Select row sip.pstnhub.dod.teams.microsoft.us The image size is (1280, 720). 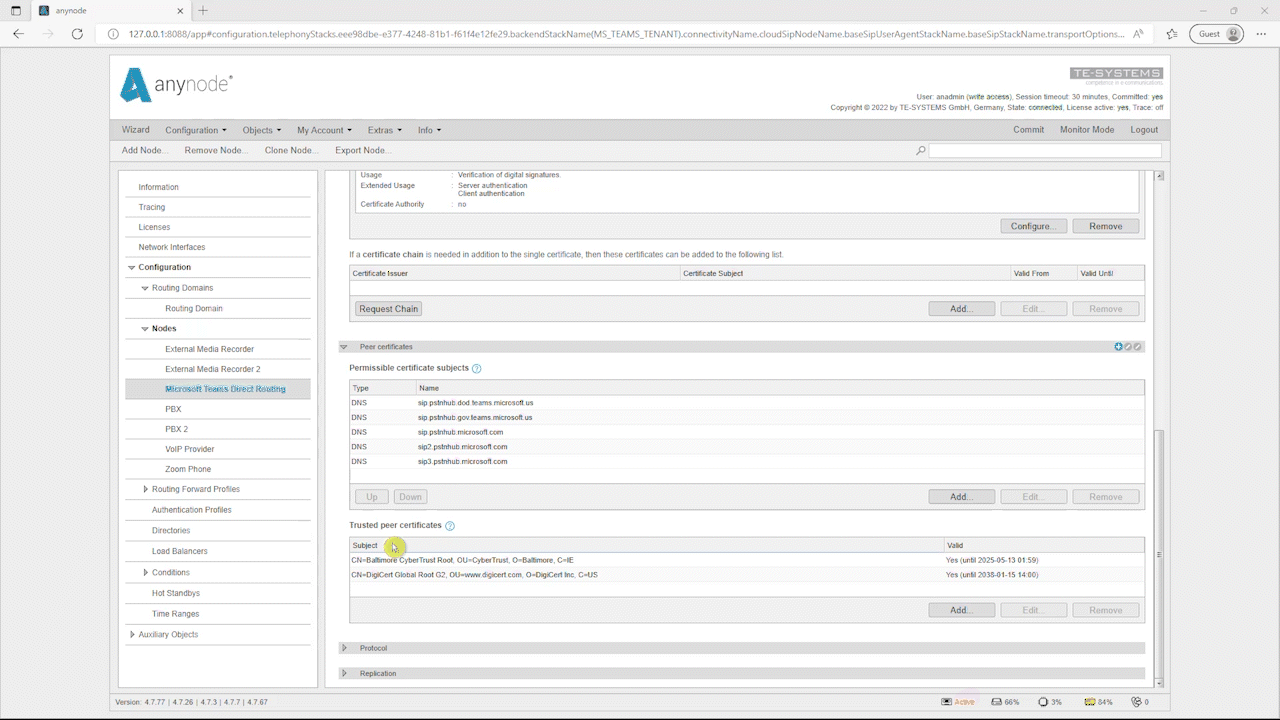pyautogui.click(x=746, y=403)
